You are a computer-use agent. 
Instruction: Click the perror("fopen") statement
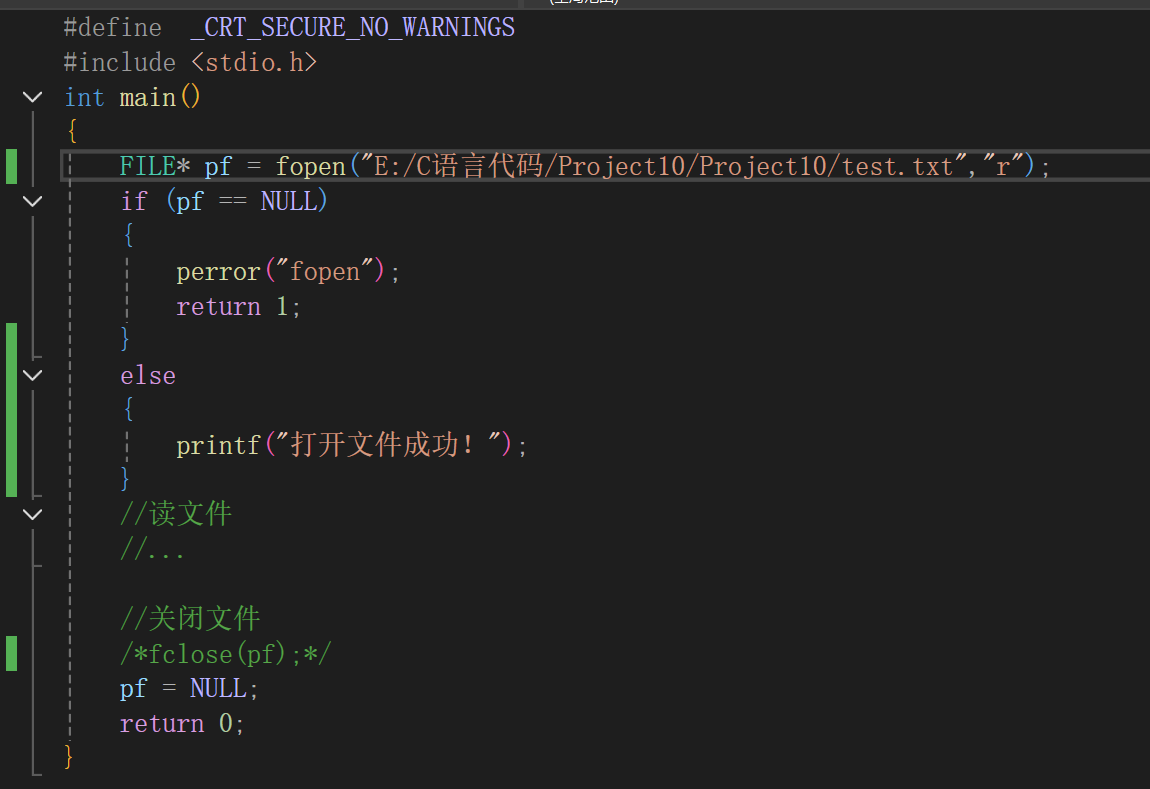pos(288,272)
